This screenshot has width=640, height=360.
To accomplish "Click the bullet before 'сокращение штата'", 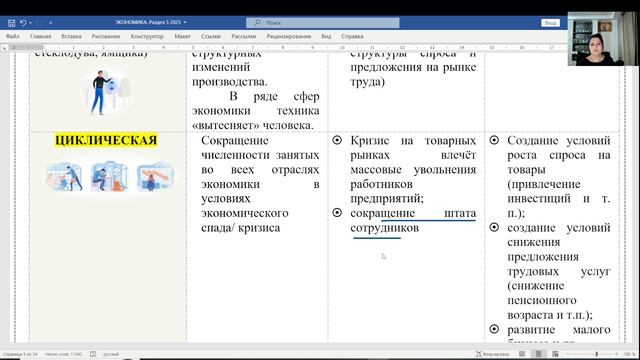I will [x=337, y=213].
